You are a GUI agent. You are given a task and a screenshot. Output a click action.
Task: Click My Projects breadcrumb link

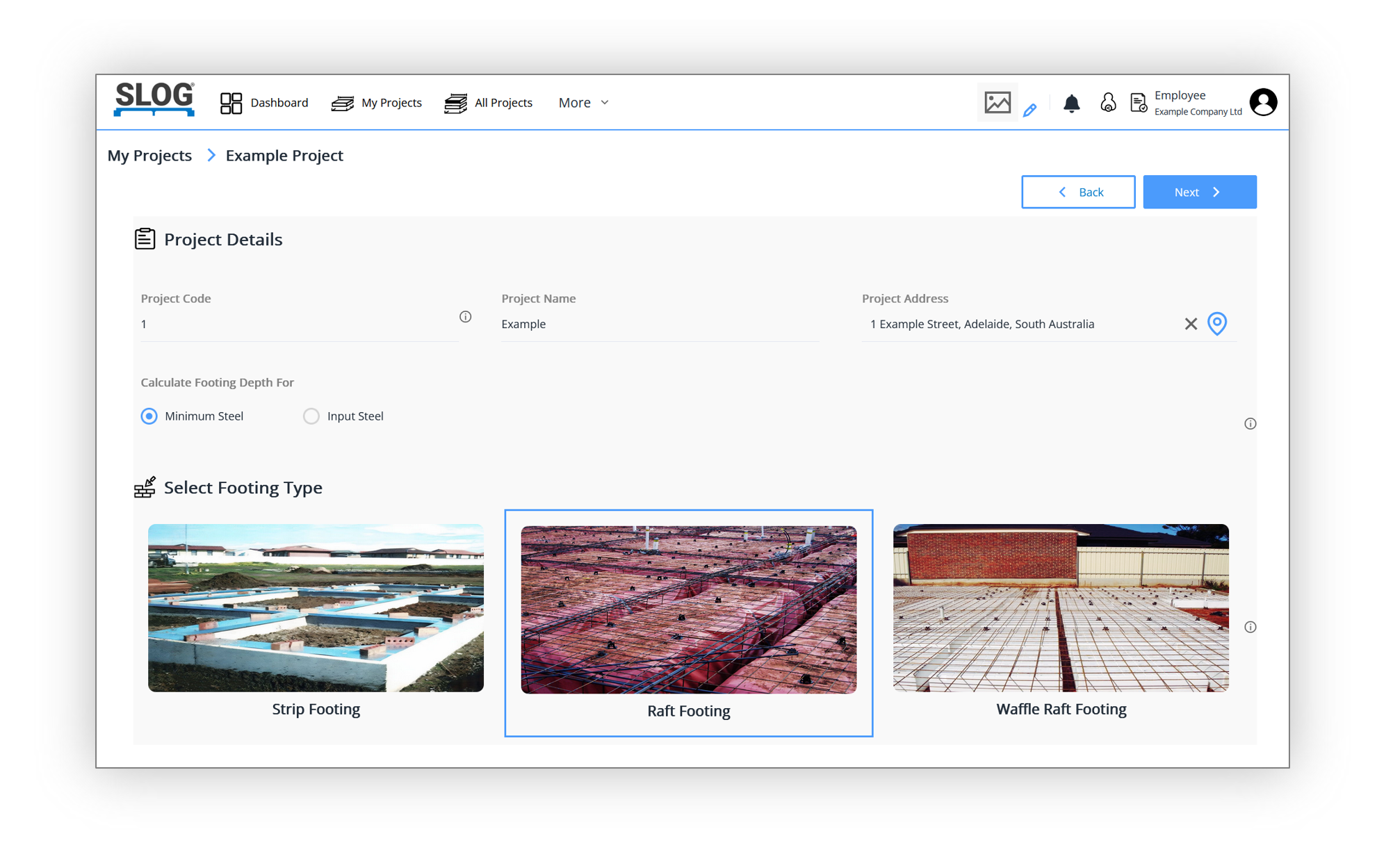[x=149, y=156]
